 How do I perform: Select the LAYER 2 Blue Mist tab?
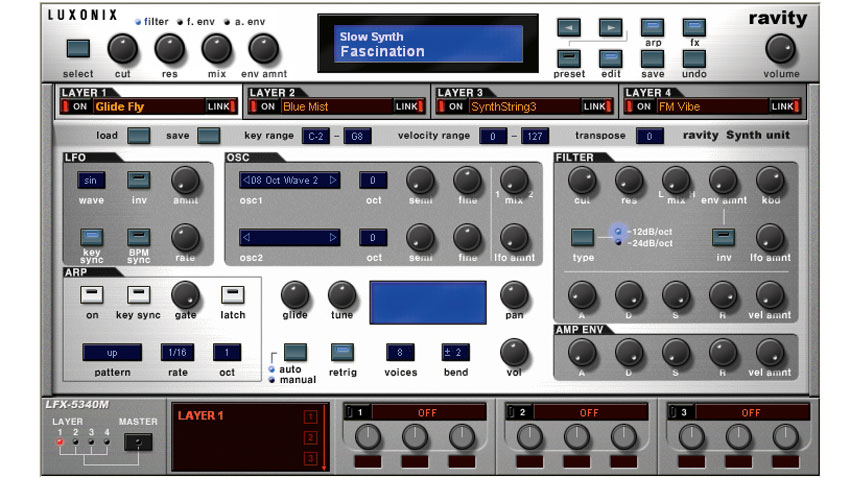[336, 100]
